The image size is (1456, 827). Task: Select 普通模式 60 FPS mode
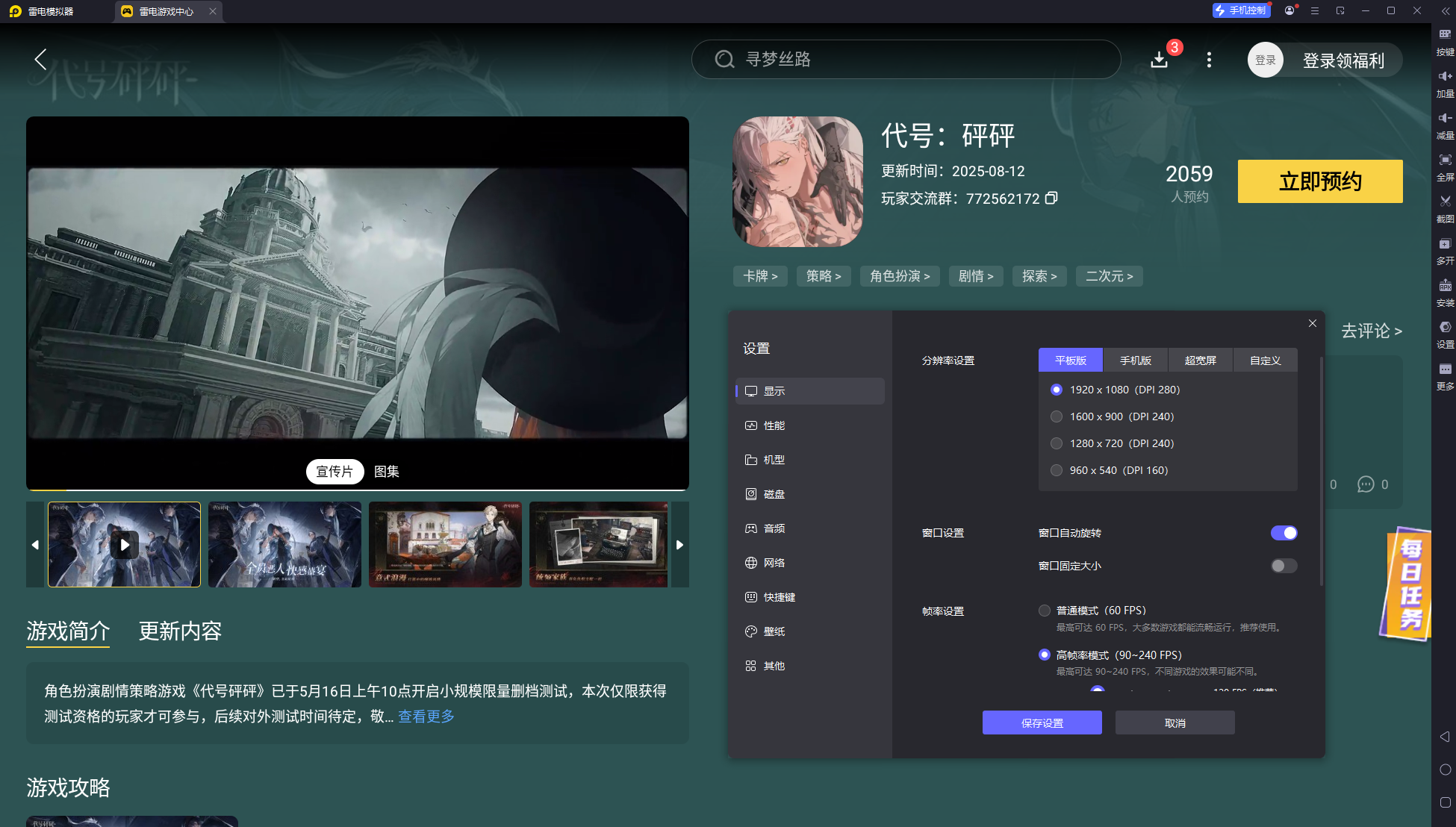(x=1044, y=610)
